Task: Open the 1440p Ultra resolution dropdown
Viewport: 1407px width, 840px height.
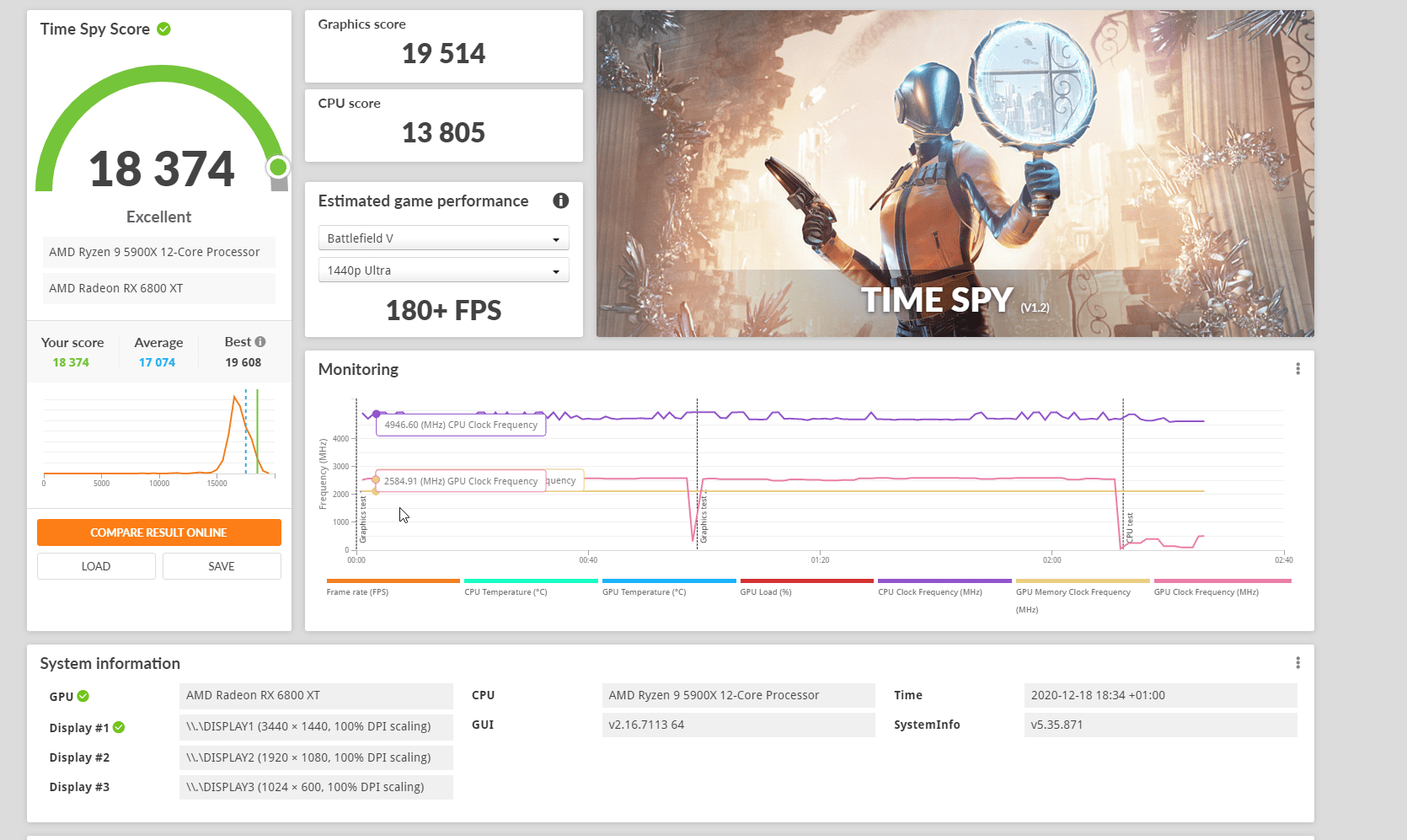Action: [x=444, y=270]
